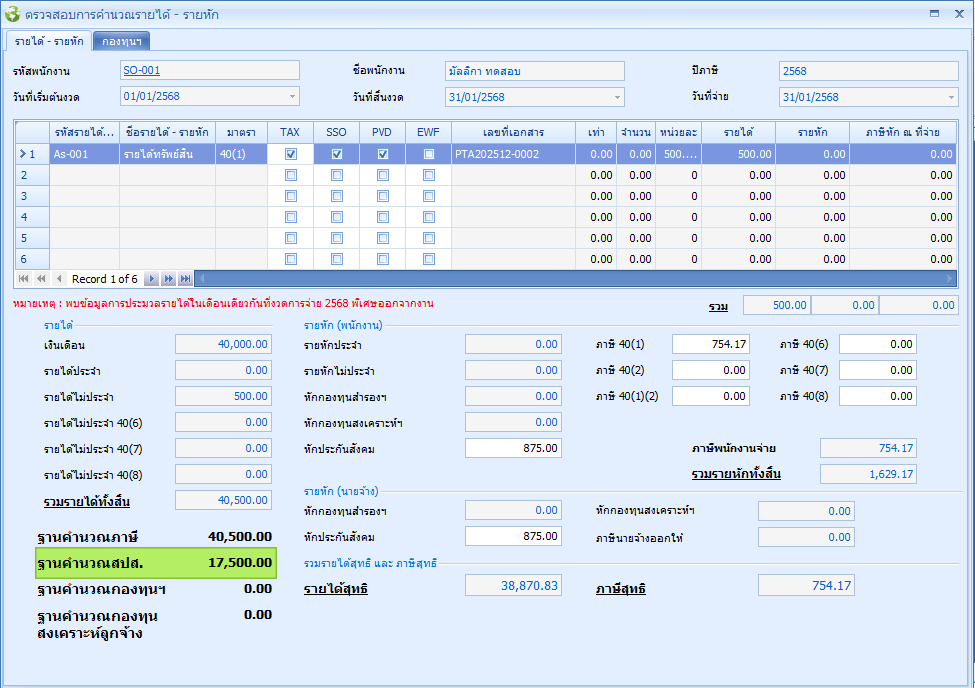Viewport: 975px width, 688px height.
Task: Click the ภาษี 40(1) input field
Action: tap(710, 344)
